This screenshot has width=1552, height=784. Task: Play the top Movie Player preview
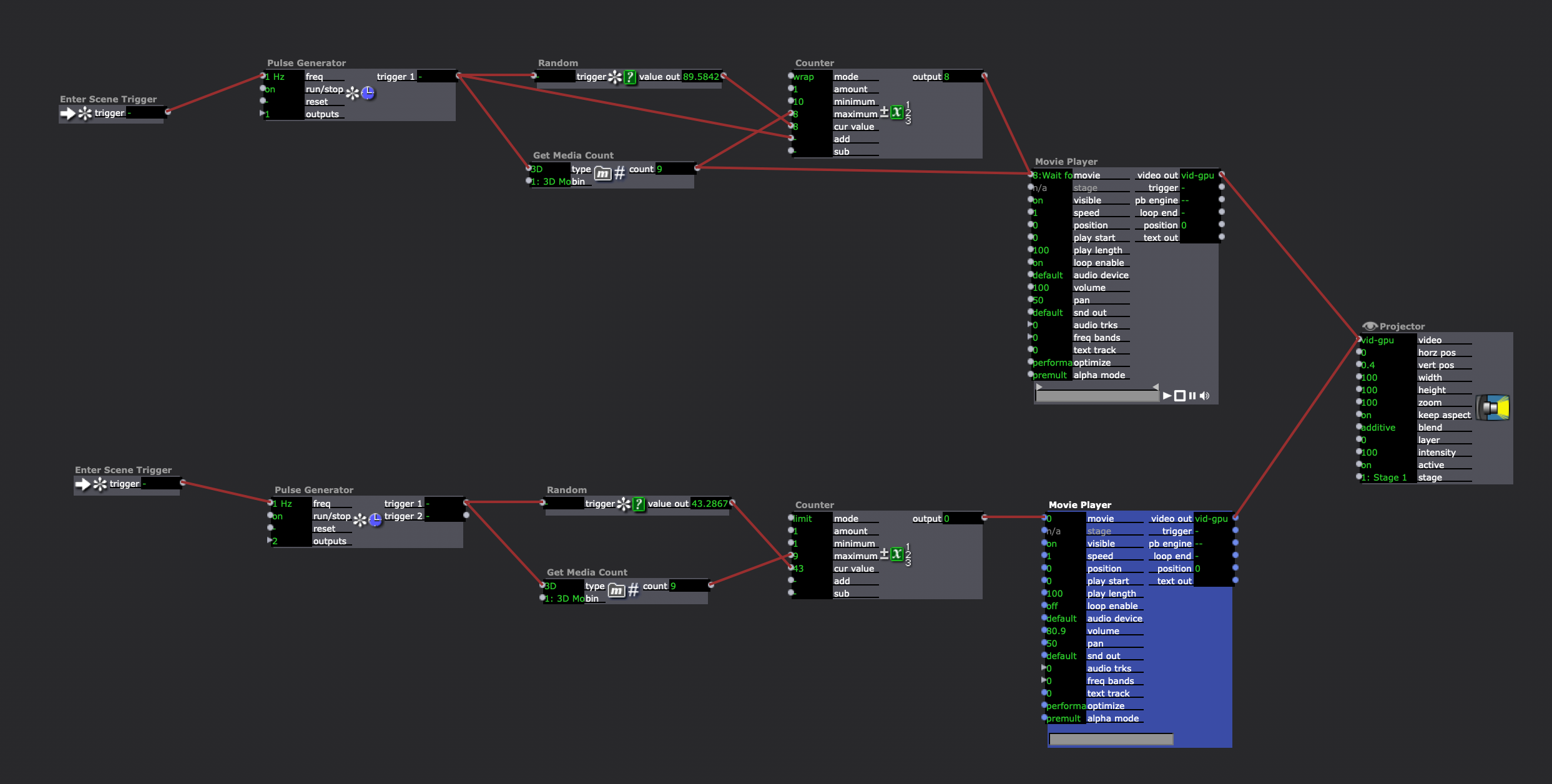click(x=1167, y=396)
